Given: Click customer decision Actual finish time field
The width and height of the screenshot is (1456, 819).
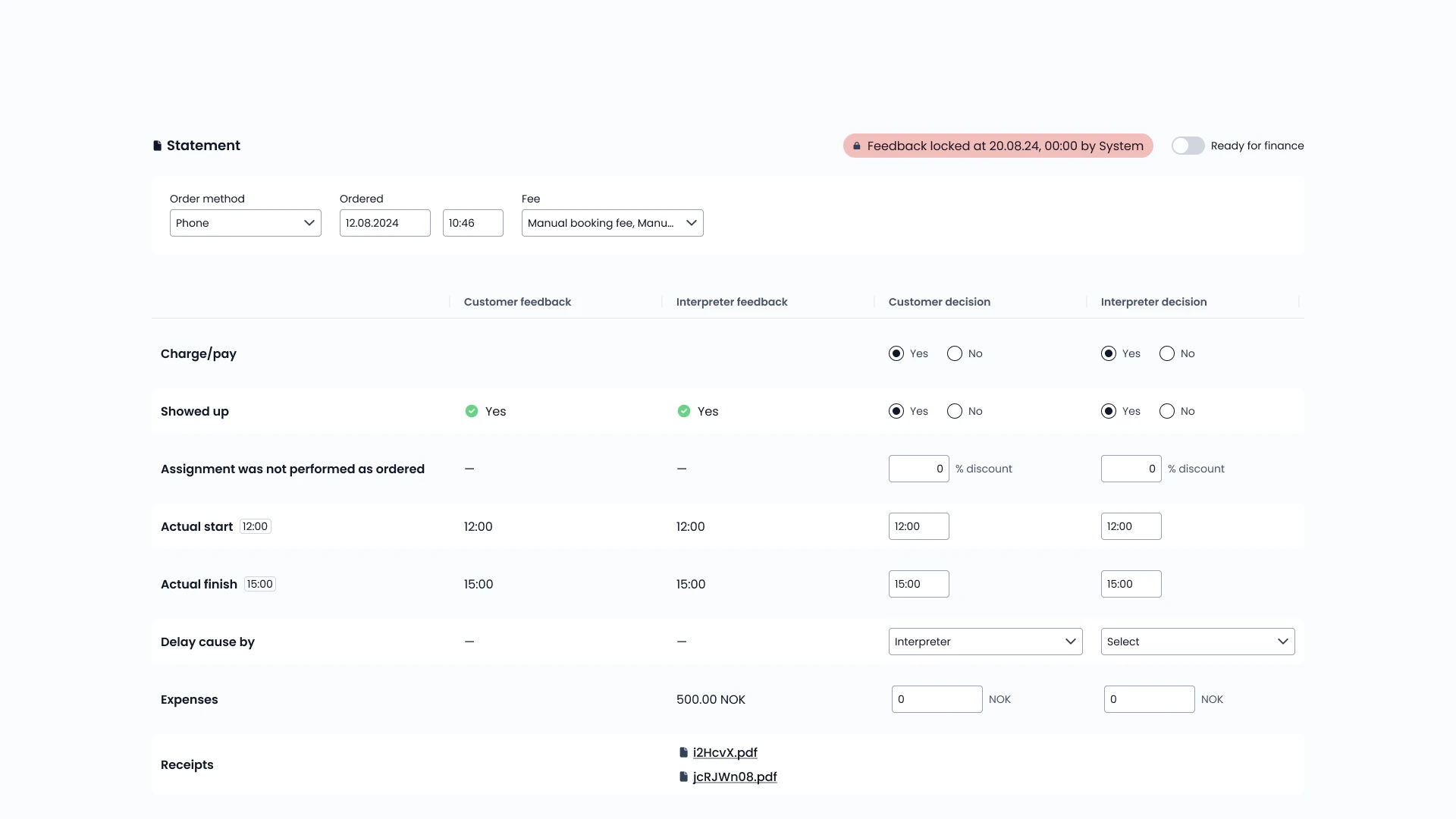Looking at the screenshot, I should coord(919,584).
